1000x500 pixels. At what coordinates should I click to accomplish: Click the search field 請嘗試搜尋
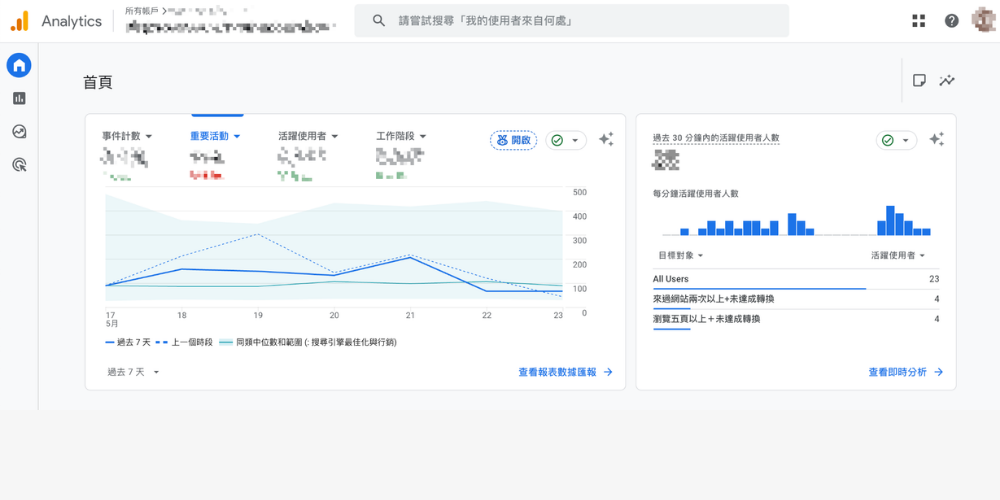tap(571, 21)
